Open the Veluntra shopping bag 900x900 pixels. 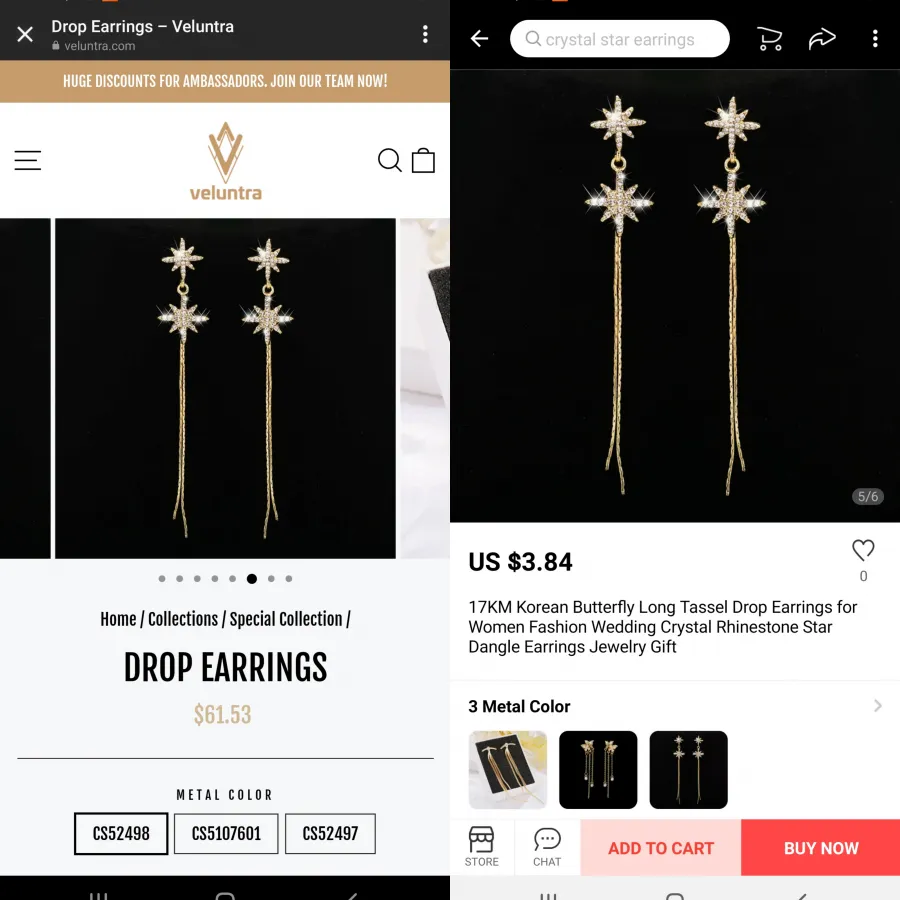tap(424, 160)
